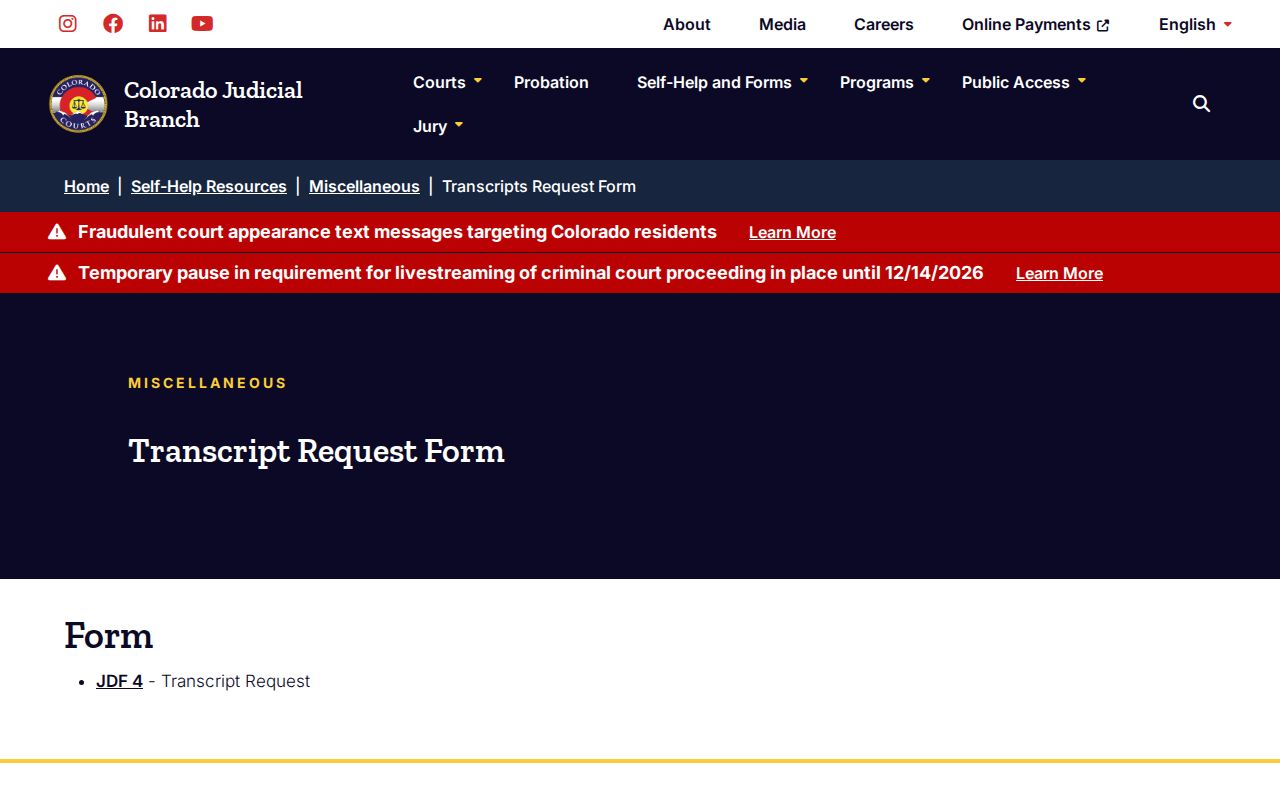This screenshot has height=800, width=1280.
Task: Open Online Payments external link
Action: point(1036,24)
